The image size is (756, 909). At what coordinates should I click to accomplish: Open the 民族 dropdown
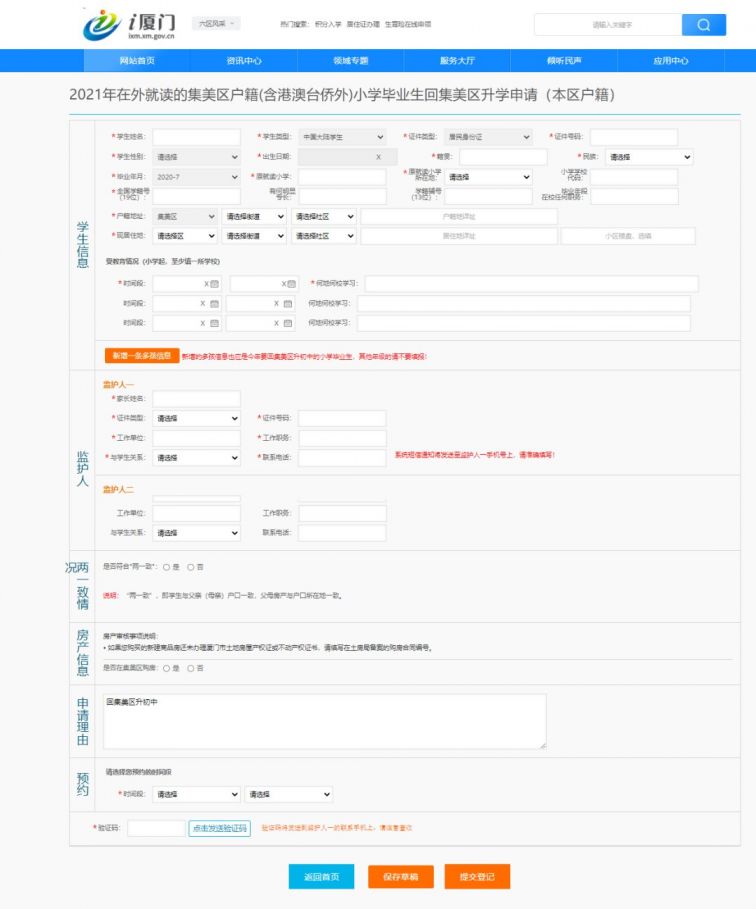tap(649, 157)
